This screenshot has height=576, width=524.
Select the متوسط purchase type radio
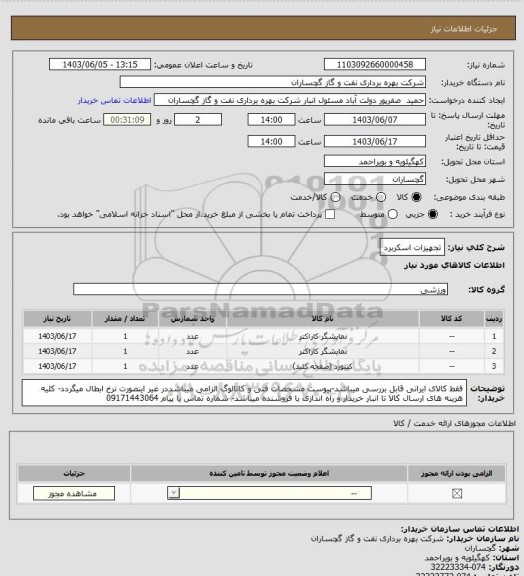393,214
